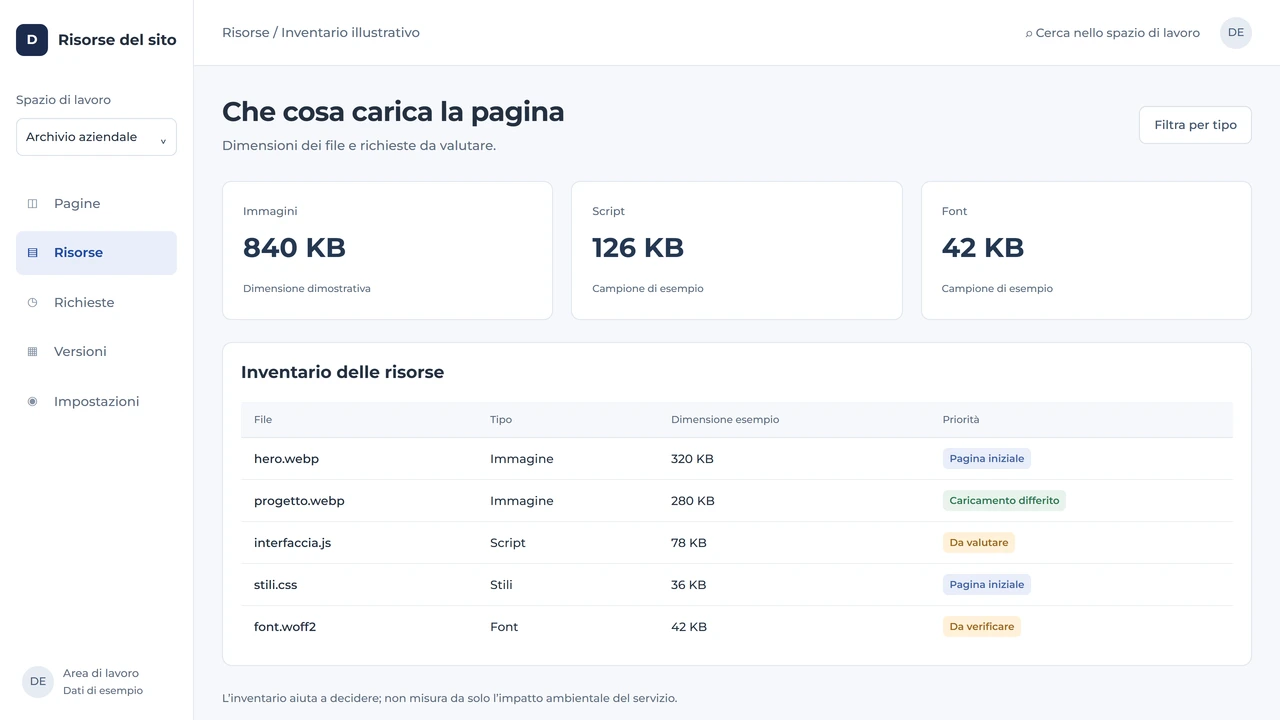Select the hero.webp file name
This screenshot has width=1280, height=720.
click(286, 459)
